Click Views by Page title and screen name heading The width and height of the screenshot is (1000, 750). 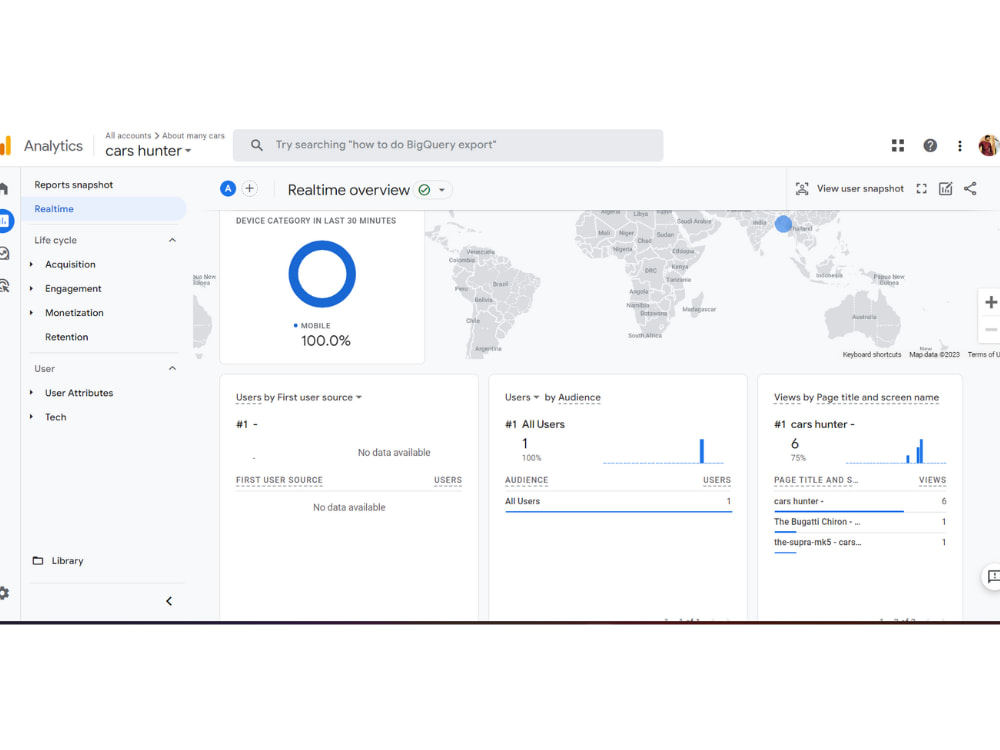click(856, 397)
